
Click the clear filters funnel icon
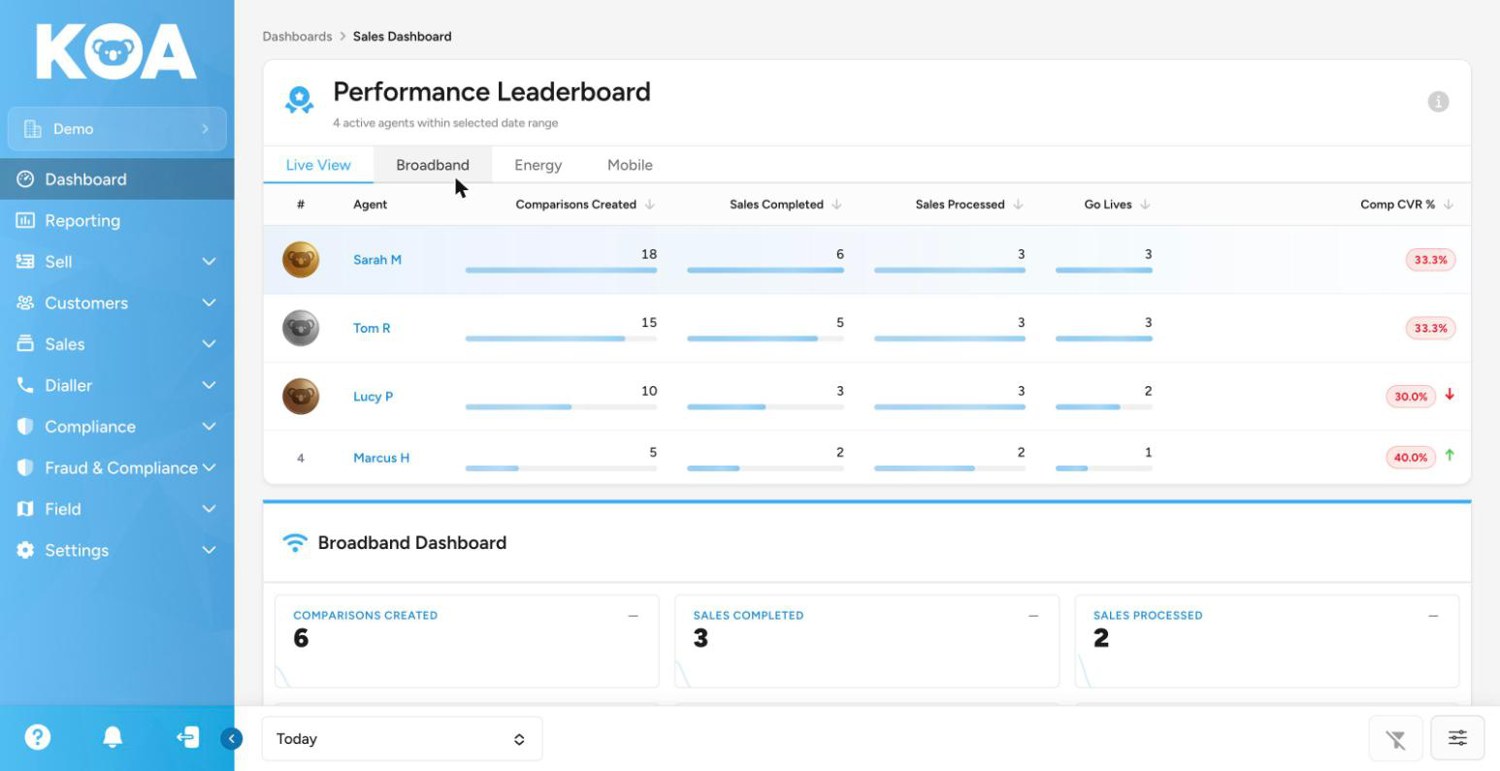point(1396,739)
